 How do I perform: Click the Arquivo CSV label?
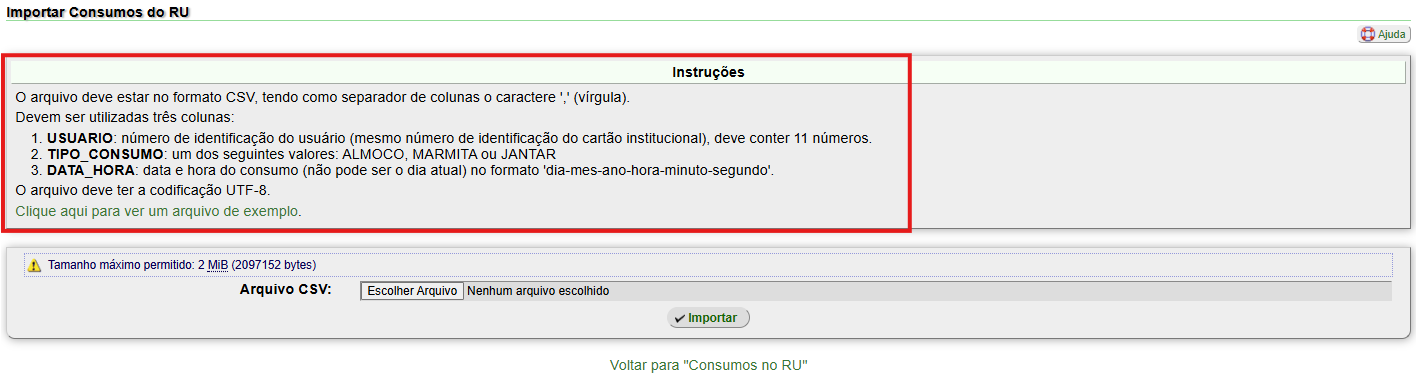pos(285,290)
